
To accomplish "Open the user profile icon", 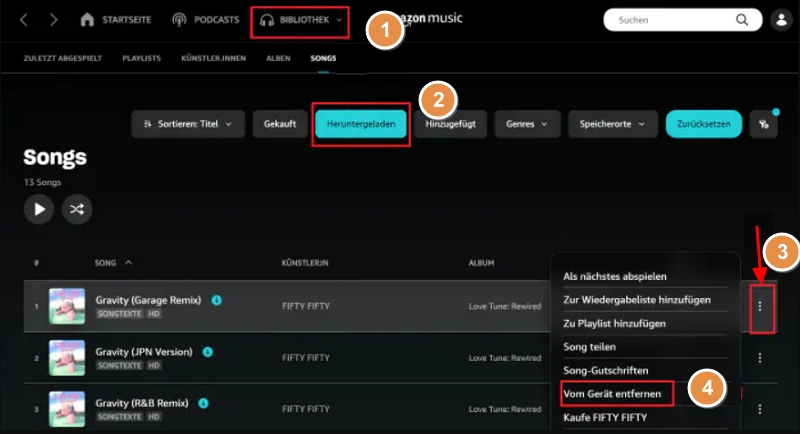I will [781, 20].
